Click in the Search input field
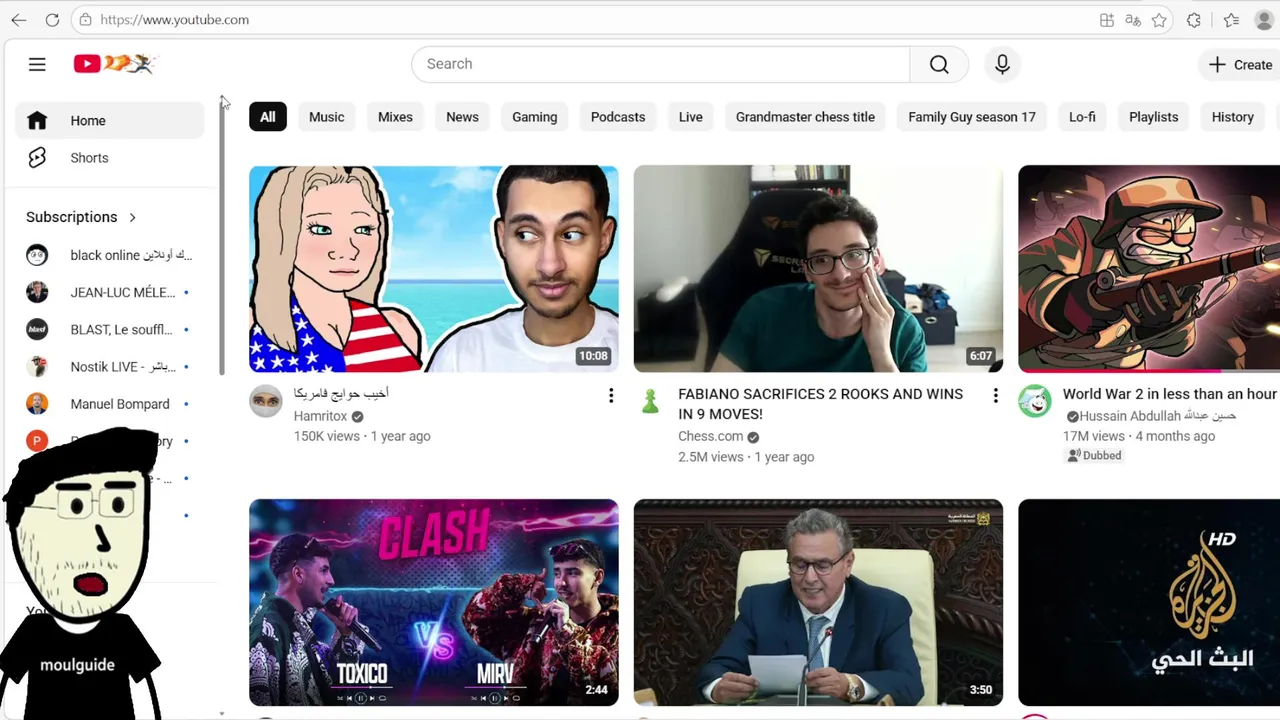This screenshot has width=1280, height=720. click(660, 64)
